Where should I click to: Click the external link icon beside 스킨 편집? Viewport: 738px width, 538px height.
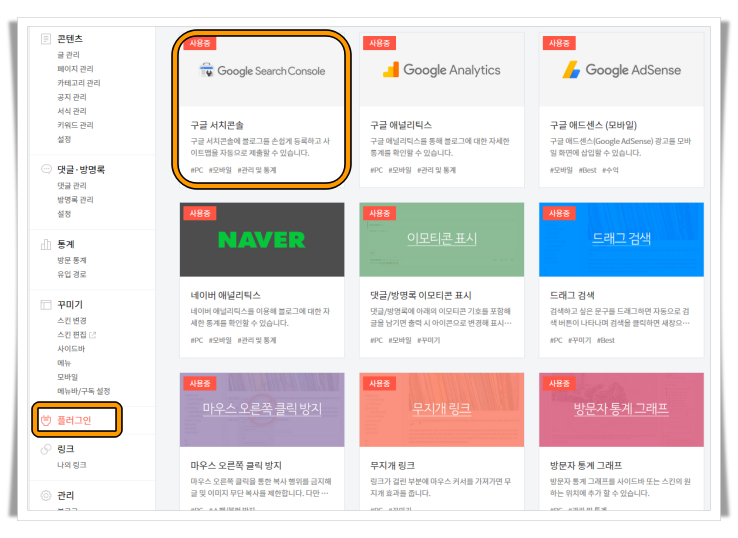click(93, 335)
